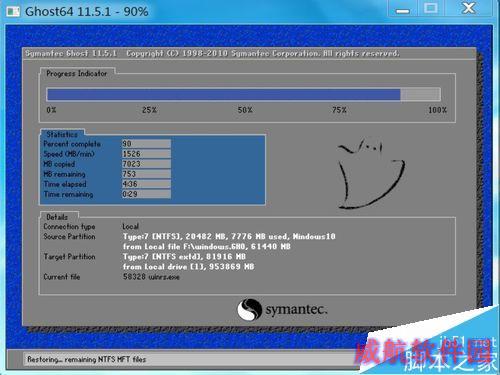
Task: Click the Statistics panel header
Action: (x=62, y=134)
